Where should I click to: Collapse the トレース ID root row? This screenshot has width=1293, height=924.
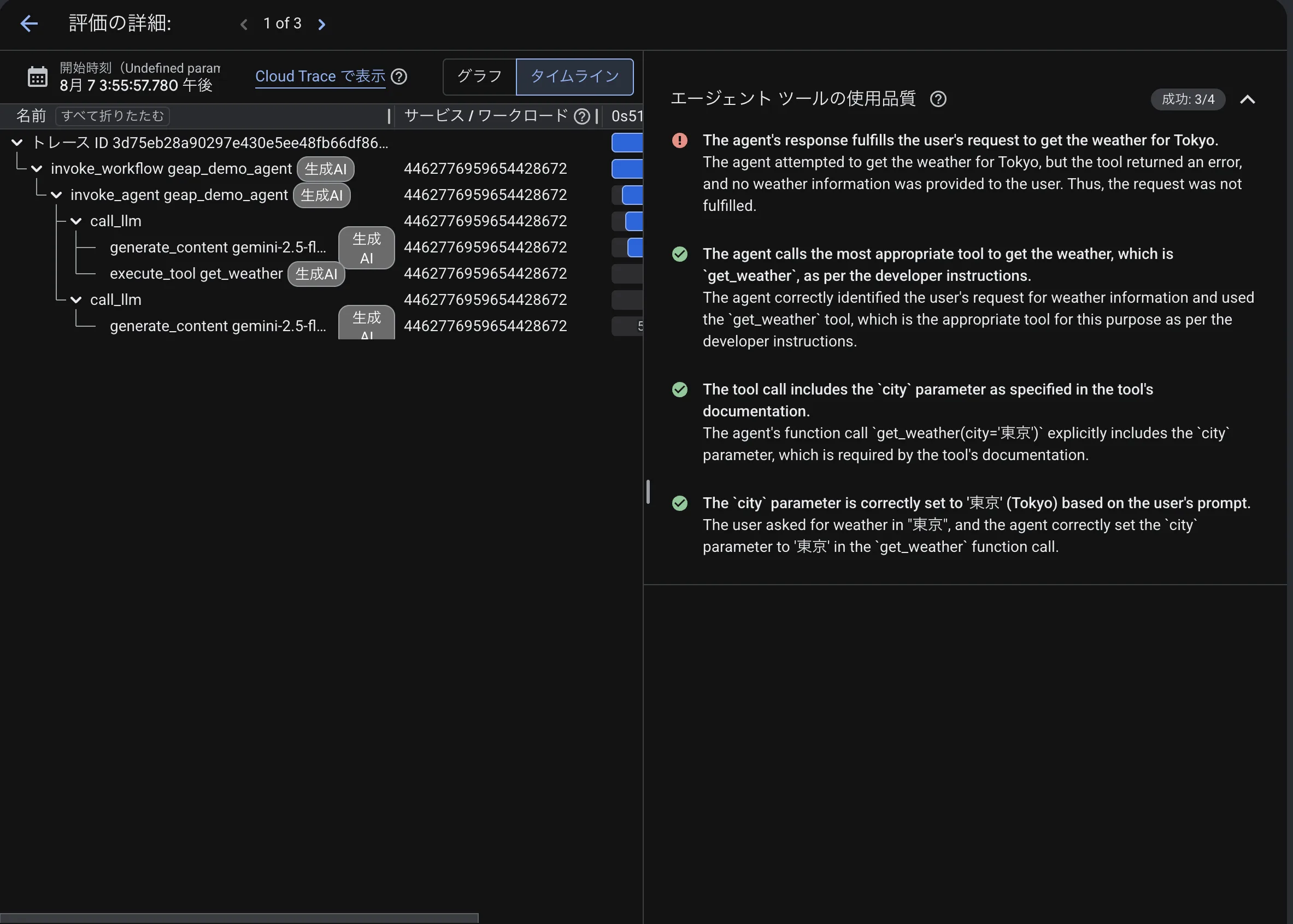[17, 142]
